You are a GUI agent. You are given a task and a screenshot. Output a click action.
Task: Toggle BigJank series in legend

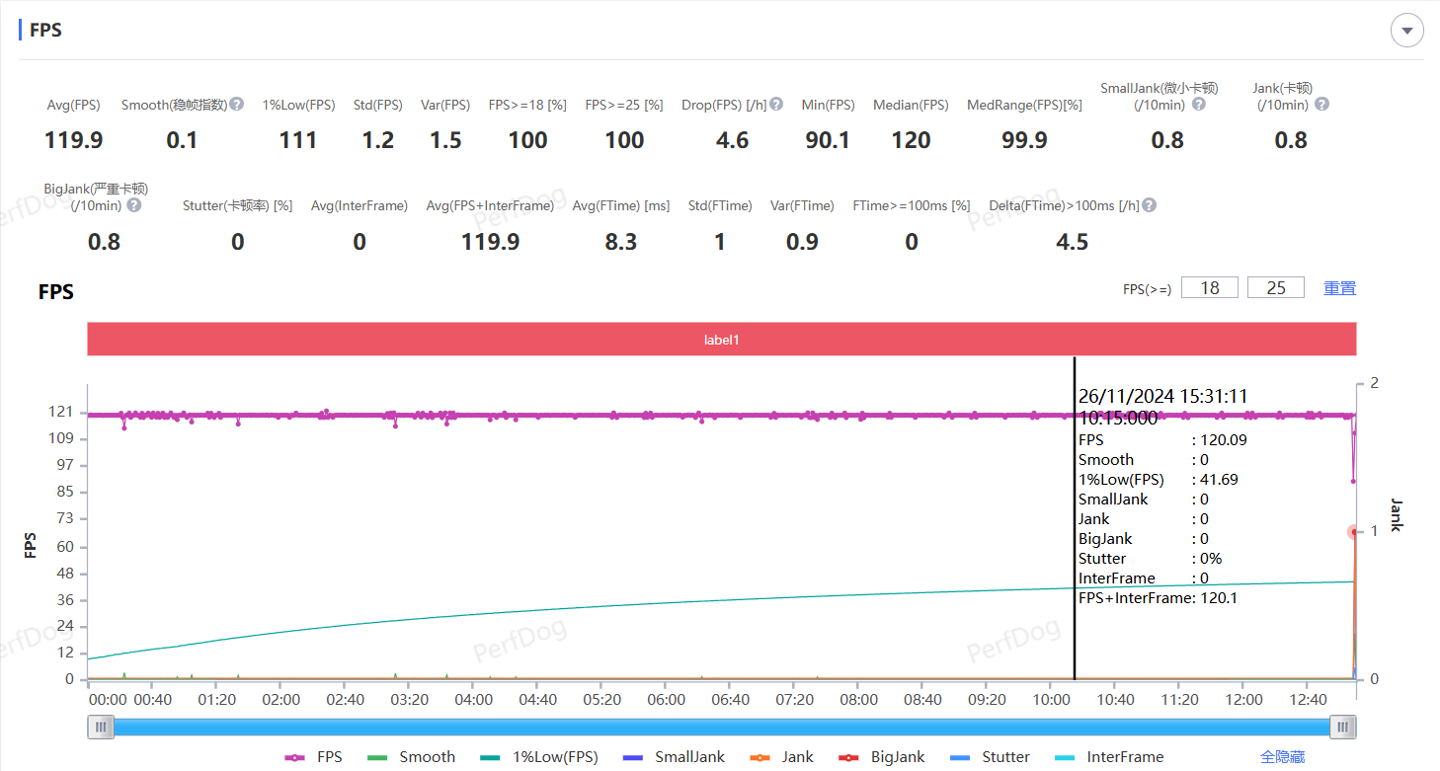click(x=882, y=757)
